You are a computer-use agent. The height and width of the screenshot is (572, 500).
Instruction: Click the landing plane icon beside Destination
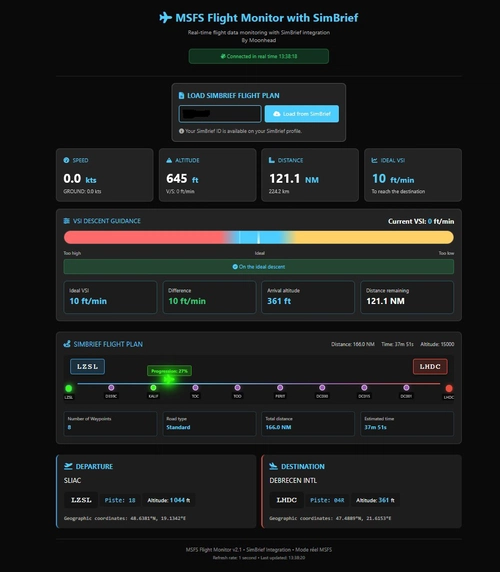(274, 466)
